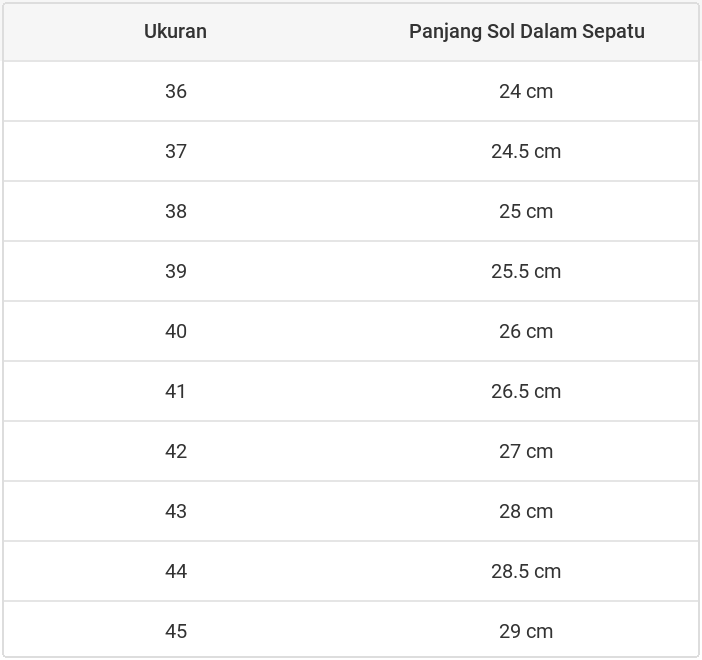This screenshot has height=660, width=702.
Task: Click the 26 cm length value
Action: [x=526, y=331]
